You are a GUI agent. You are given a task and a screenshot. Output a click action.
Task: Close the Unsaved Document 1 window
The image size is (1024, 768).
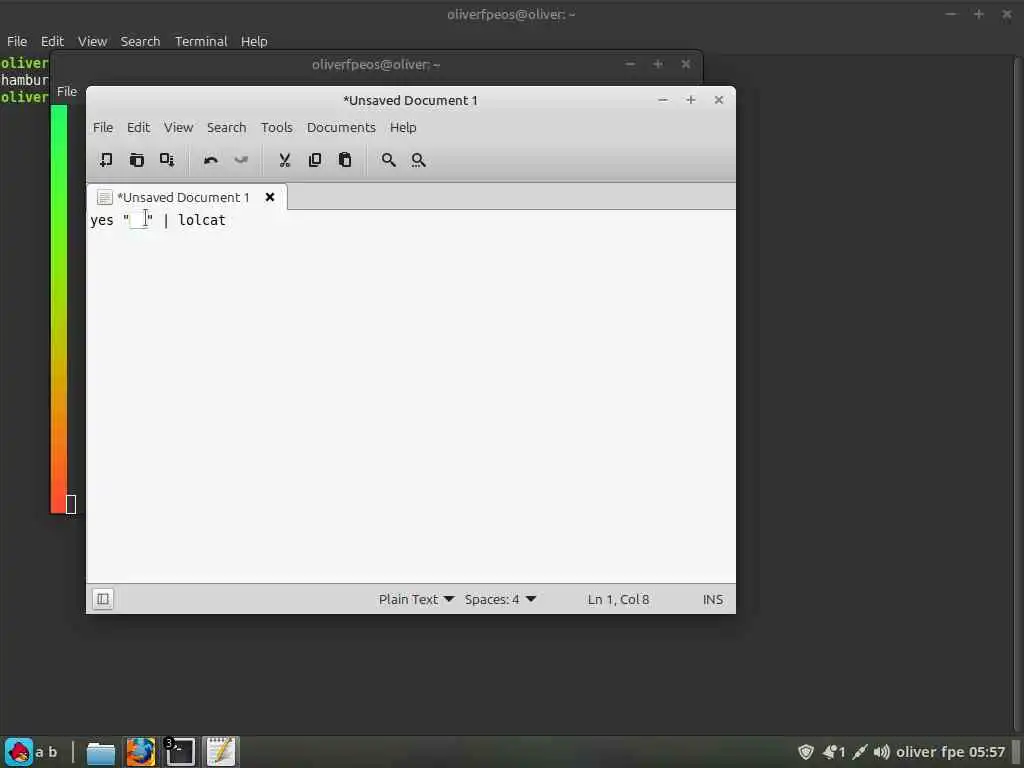pos(718,100)
